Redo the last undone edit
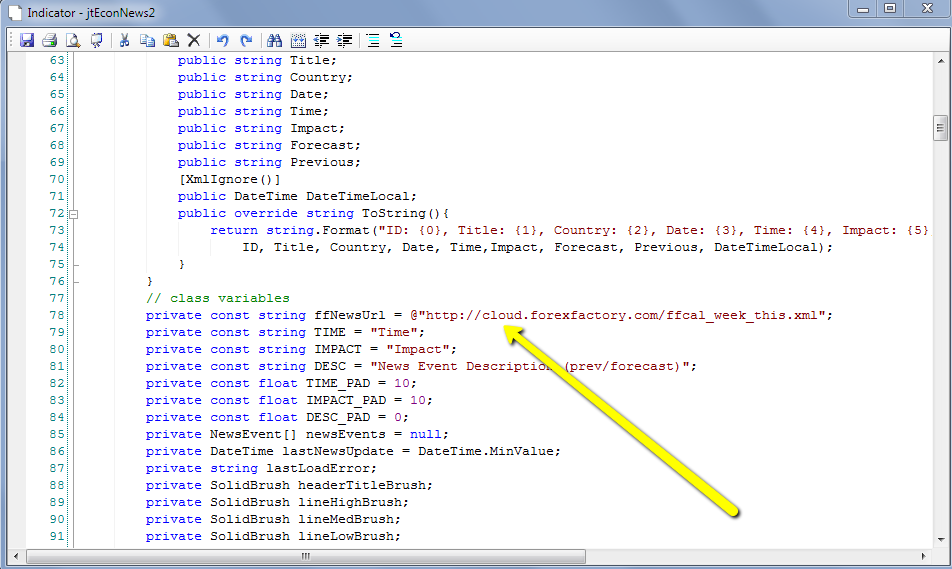Screen dimensions: 952x569 246,40
